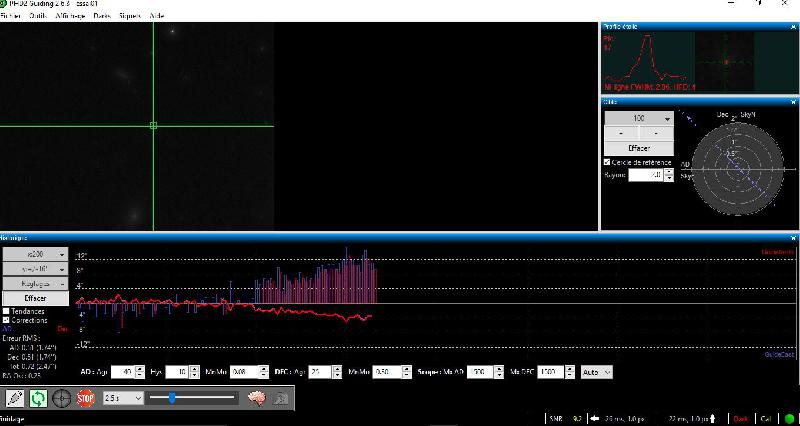
Task: Open the Signets menu
Action: tap(130, 16)
